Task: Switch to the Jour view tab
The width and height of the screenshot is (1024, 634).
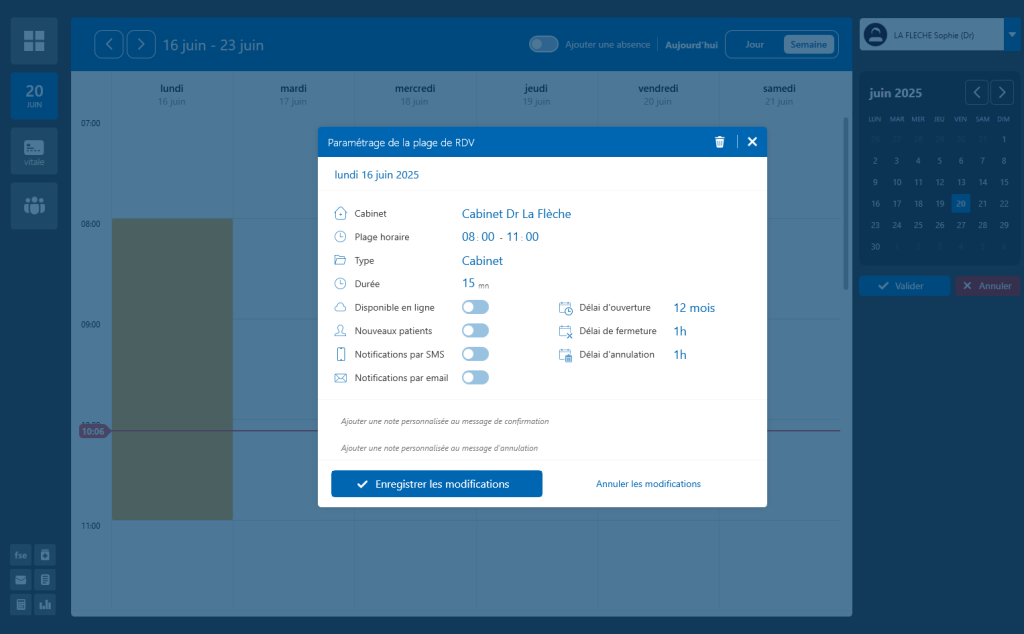Action: click(754, 45)
